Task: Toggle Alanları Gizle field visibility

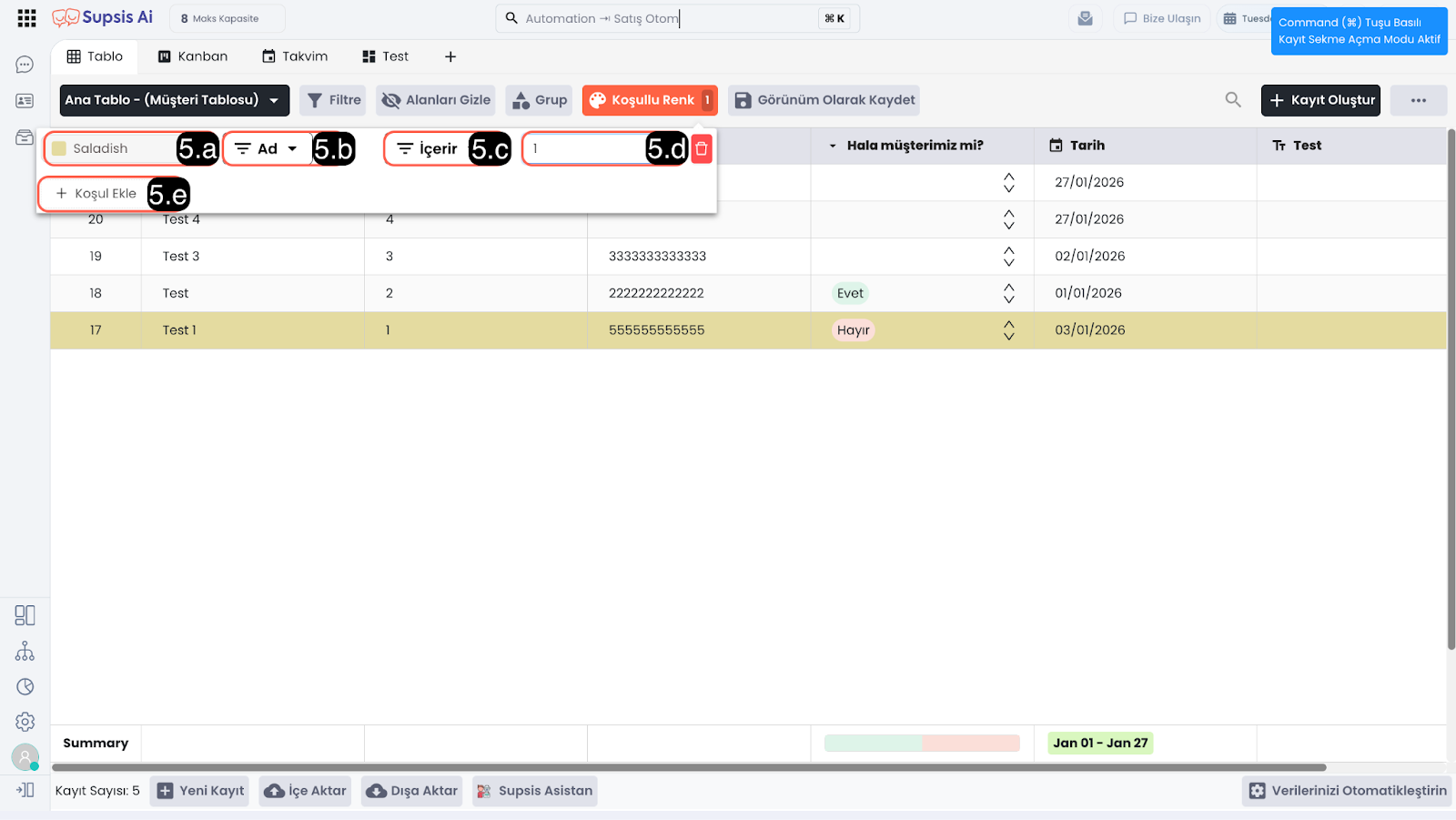Action: [x=436, y=100]
